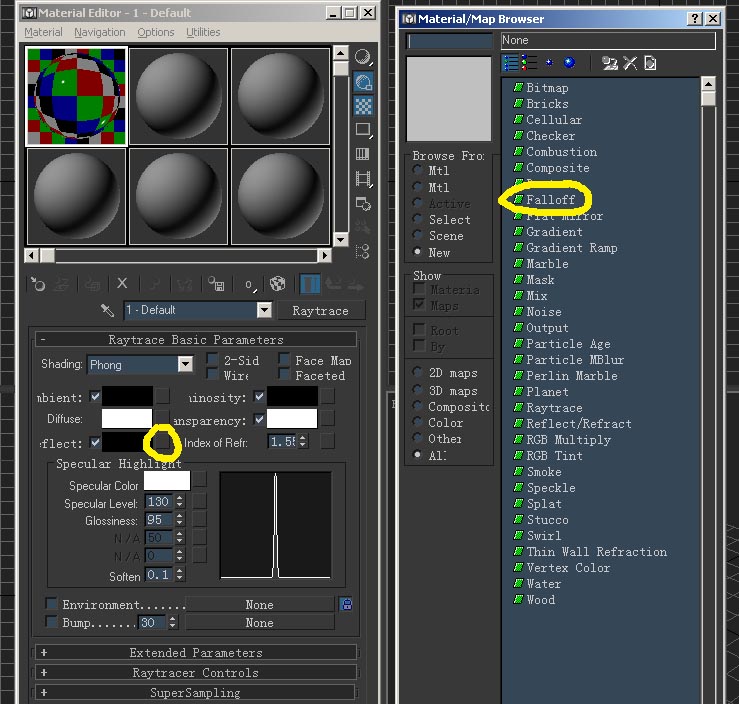Click the Get Material icon

point(37,284)
